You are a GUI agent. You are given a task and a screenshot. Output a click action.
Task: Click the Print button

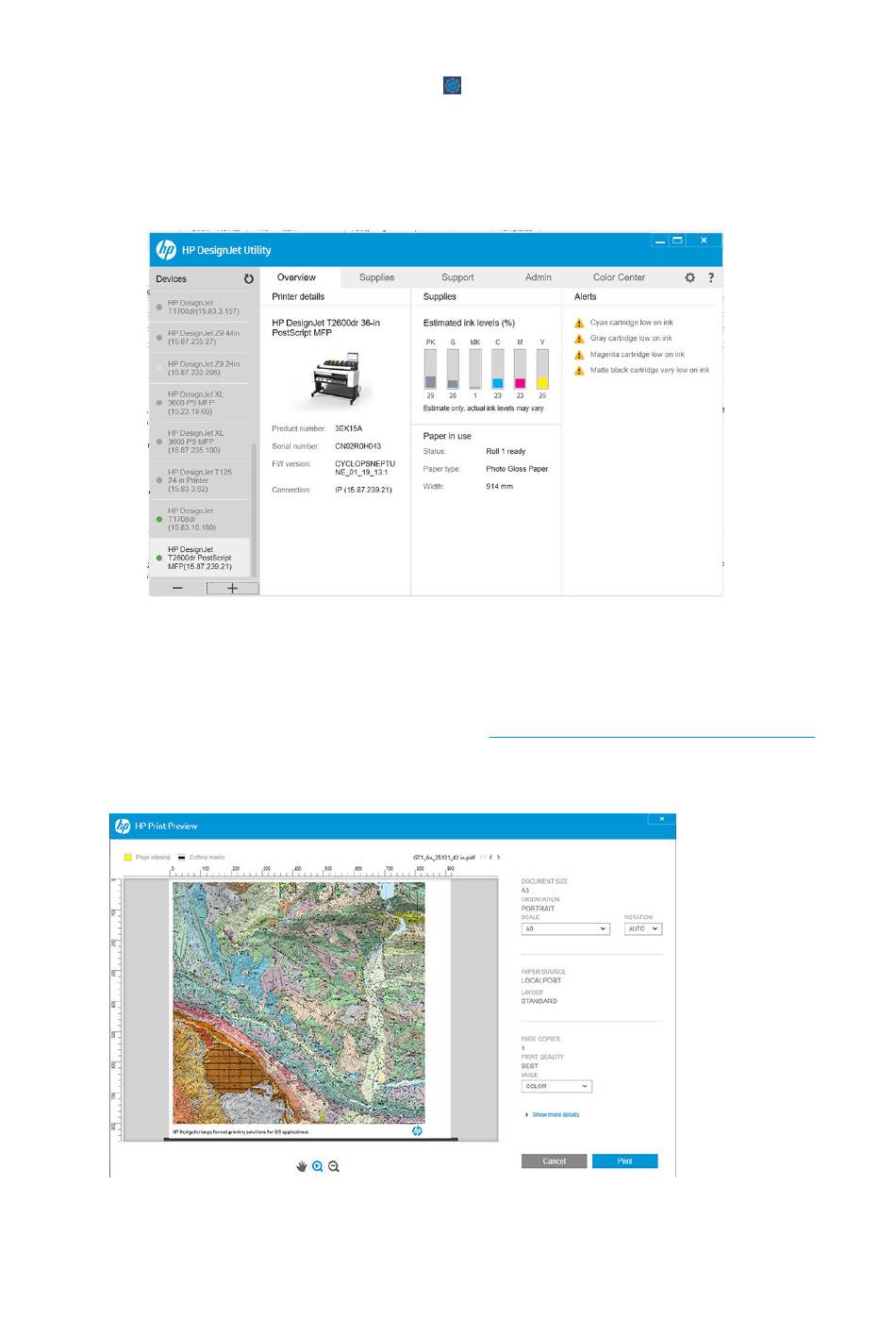click(x=625, y=1161)
